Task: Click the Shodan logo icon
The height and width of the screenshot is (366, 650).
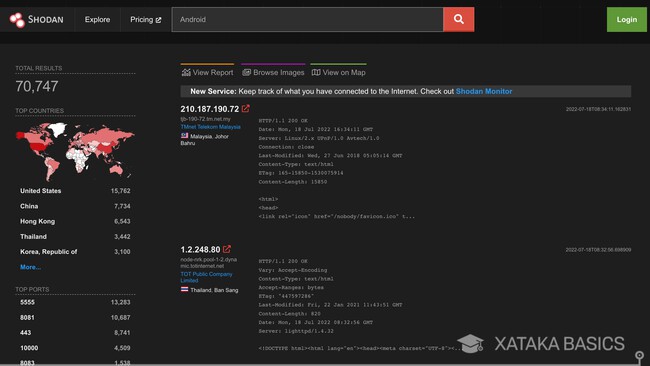Action: coord(17,19)
